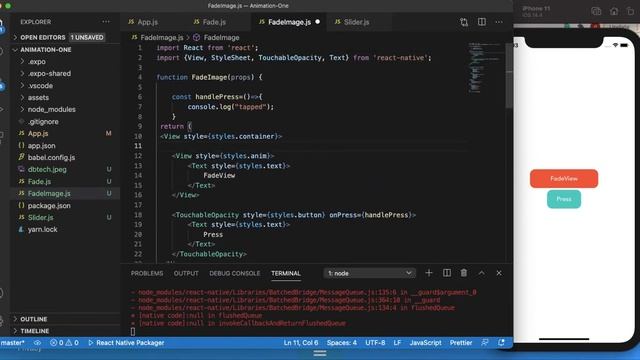Click the '1 UNSAVED' badge
Image resolution: width=640 pixels, height=360 pixels.
point(87,37)
